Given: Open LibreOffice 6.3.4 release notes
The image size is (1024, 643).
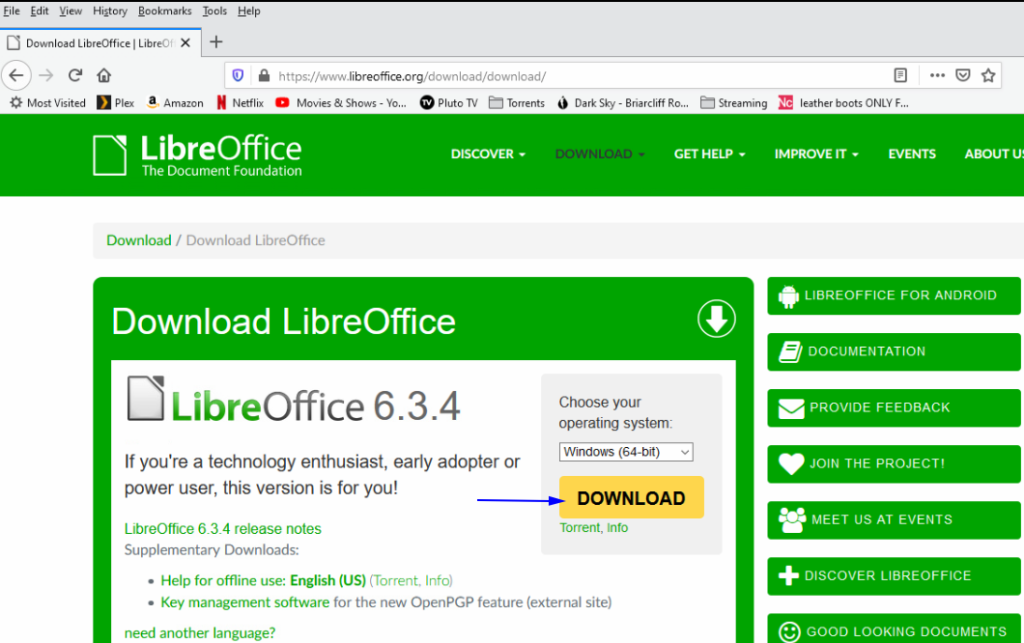Looking at the screenshot, I should [223, 529].
